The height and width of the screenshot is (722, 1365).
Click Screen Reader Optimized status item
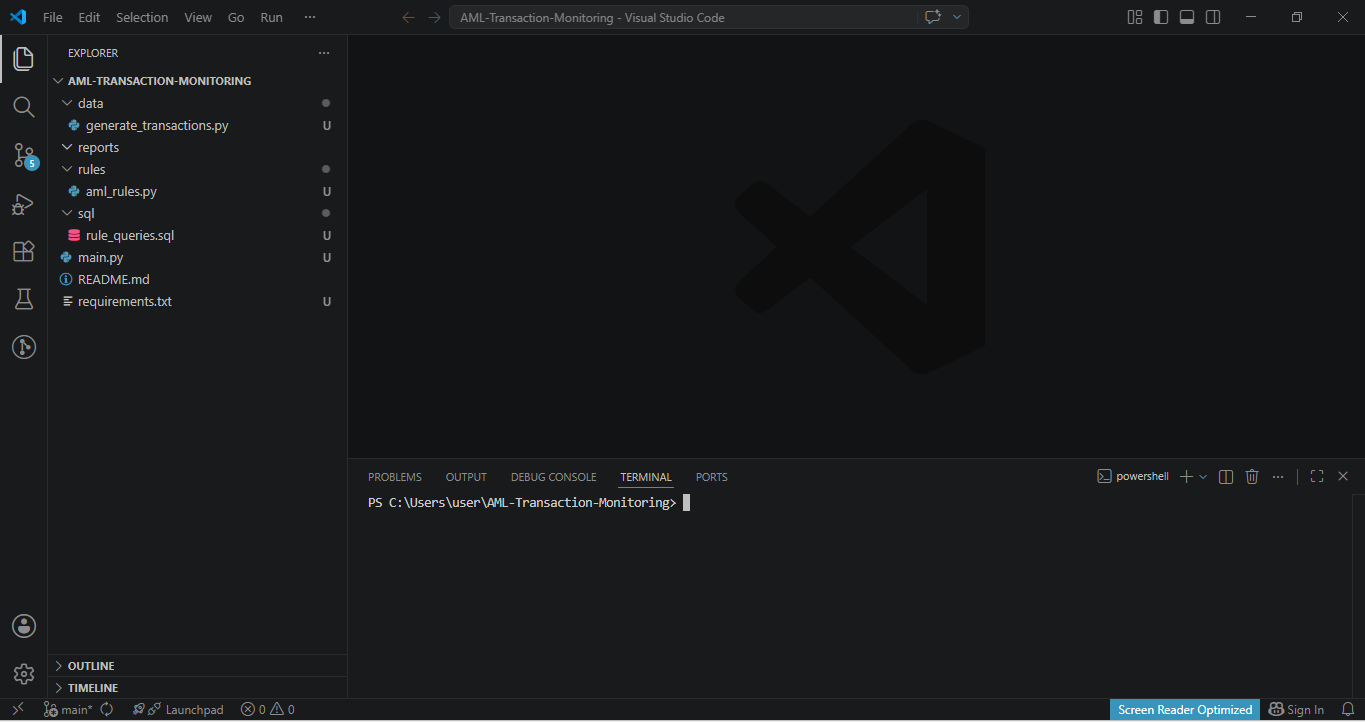(1185, 710)
